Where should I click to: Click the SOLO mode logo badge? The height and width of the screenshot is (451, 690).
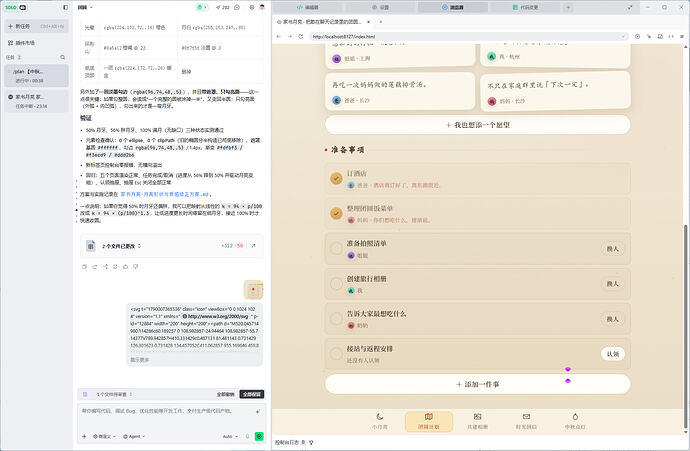pos(16,7)
